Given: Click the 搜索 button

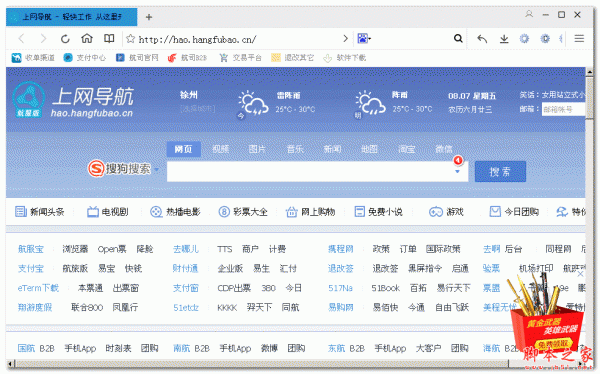Looking at the screenshot, I should click(500, 171).
